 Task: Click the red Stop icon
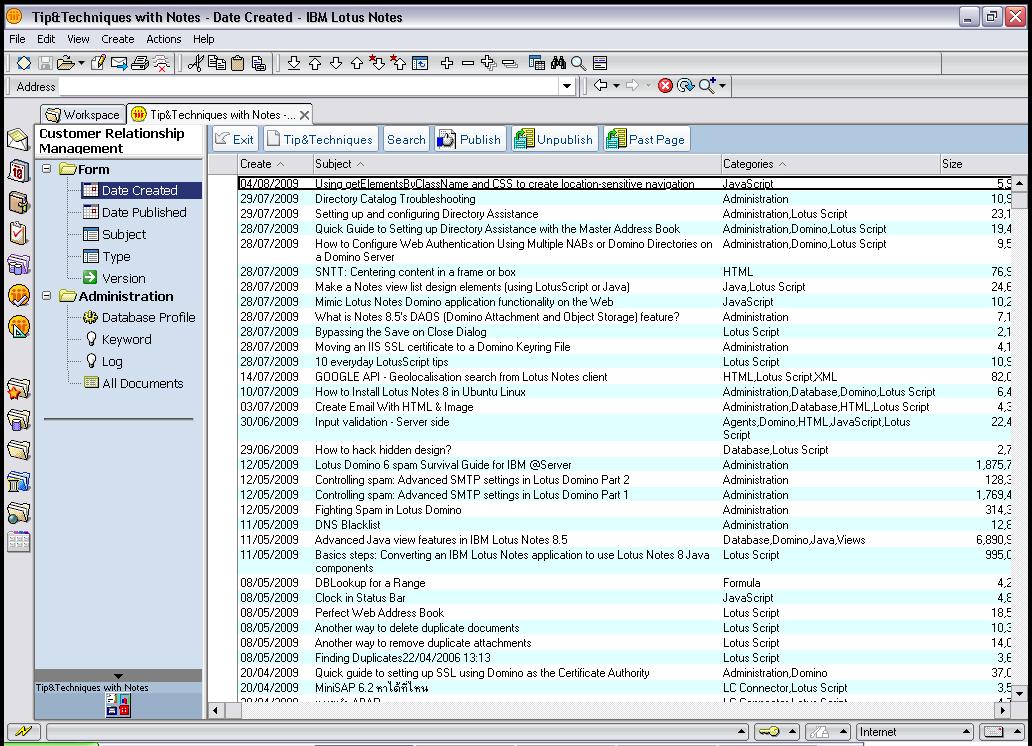665,86
